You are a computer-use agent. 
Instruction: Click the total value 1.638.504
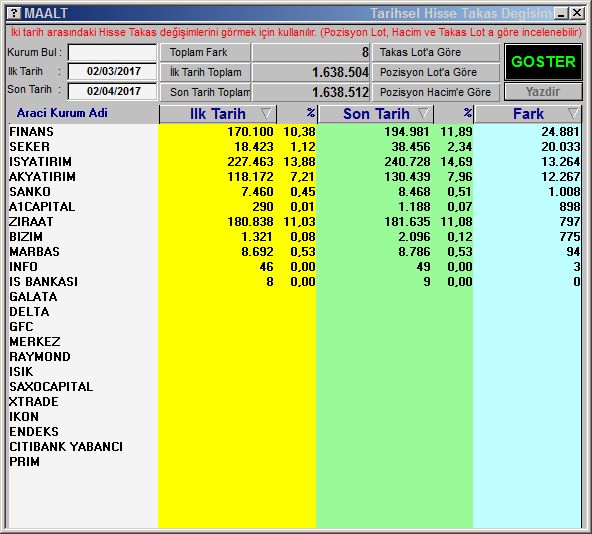pyautogui.click(x=340, y=73)
